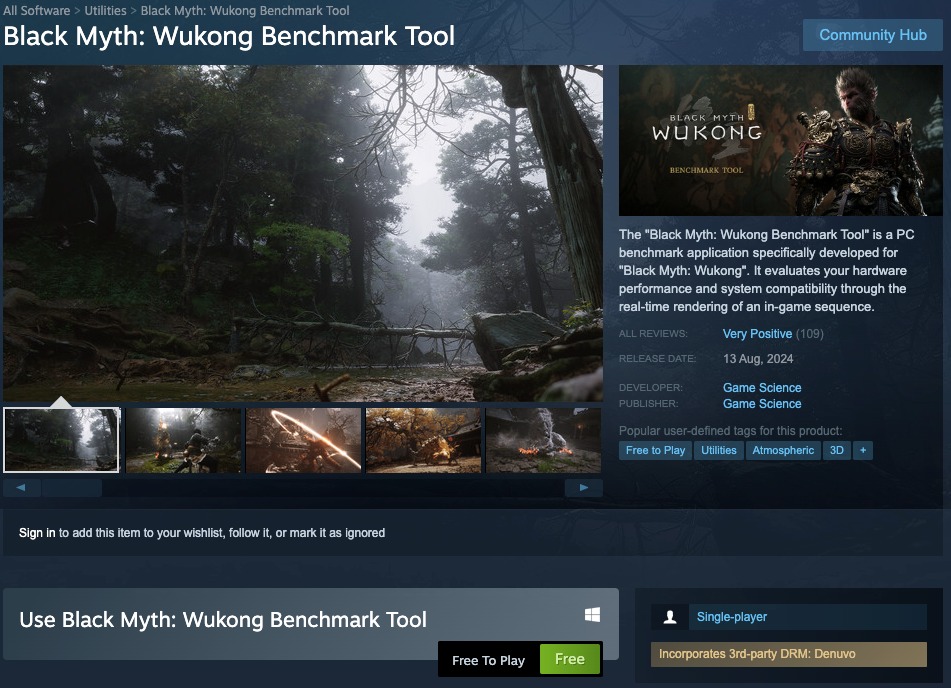View Very Positive reviews summary
Screen dimensions: 951x688
pyautogui.click(x=757, y=334)
